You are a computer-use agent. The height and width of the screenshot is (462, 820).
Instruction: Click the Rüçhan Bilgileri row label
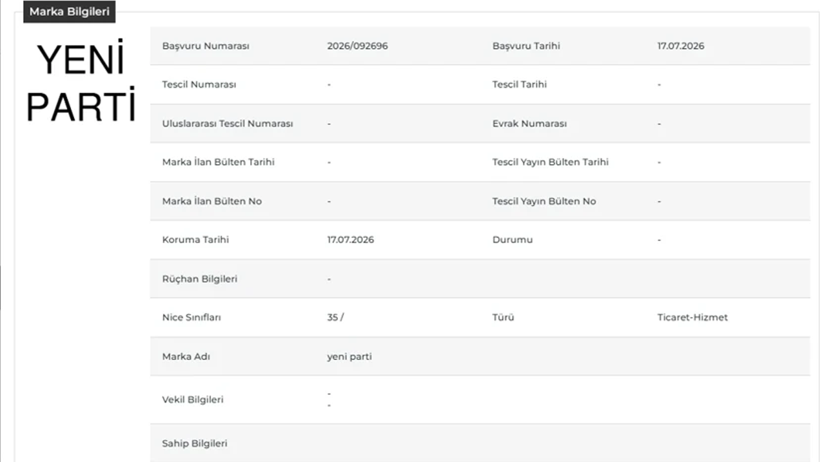point(199,279)
